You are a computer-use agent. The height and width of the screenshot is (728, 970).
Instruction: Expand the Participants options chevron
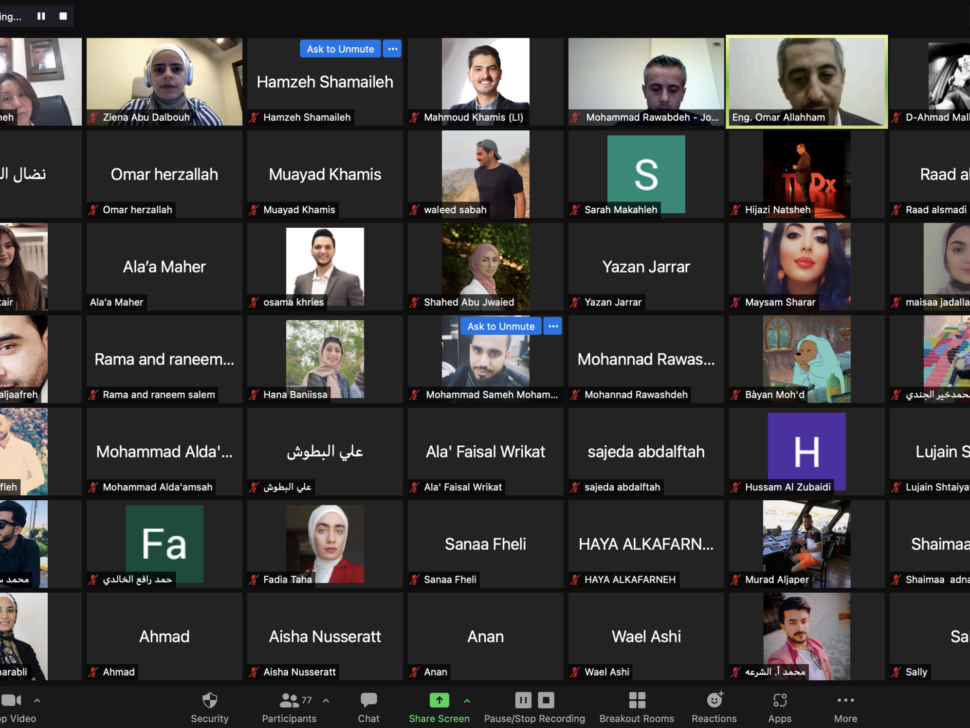tap(326, 701)
